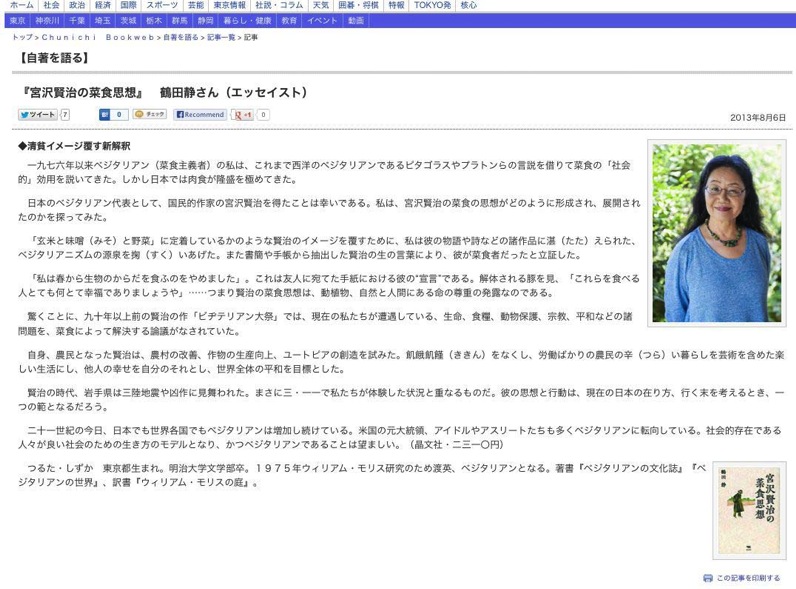796x589 pixels.
Task: Click the 【自著を語る】 section heading
Action: click(x=53, y=57)
